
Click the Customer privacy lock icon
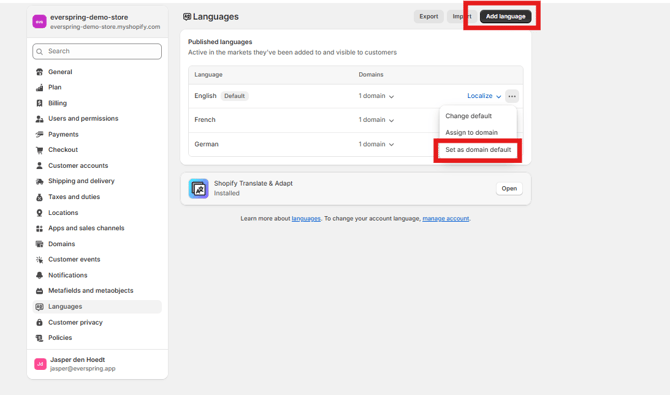[39, 322]
